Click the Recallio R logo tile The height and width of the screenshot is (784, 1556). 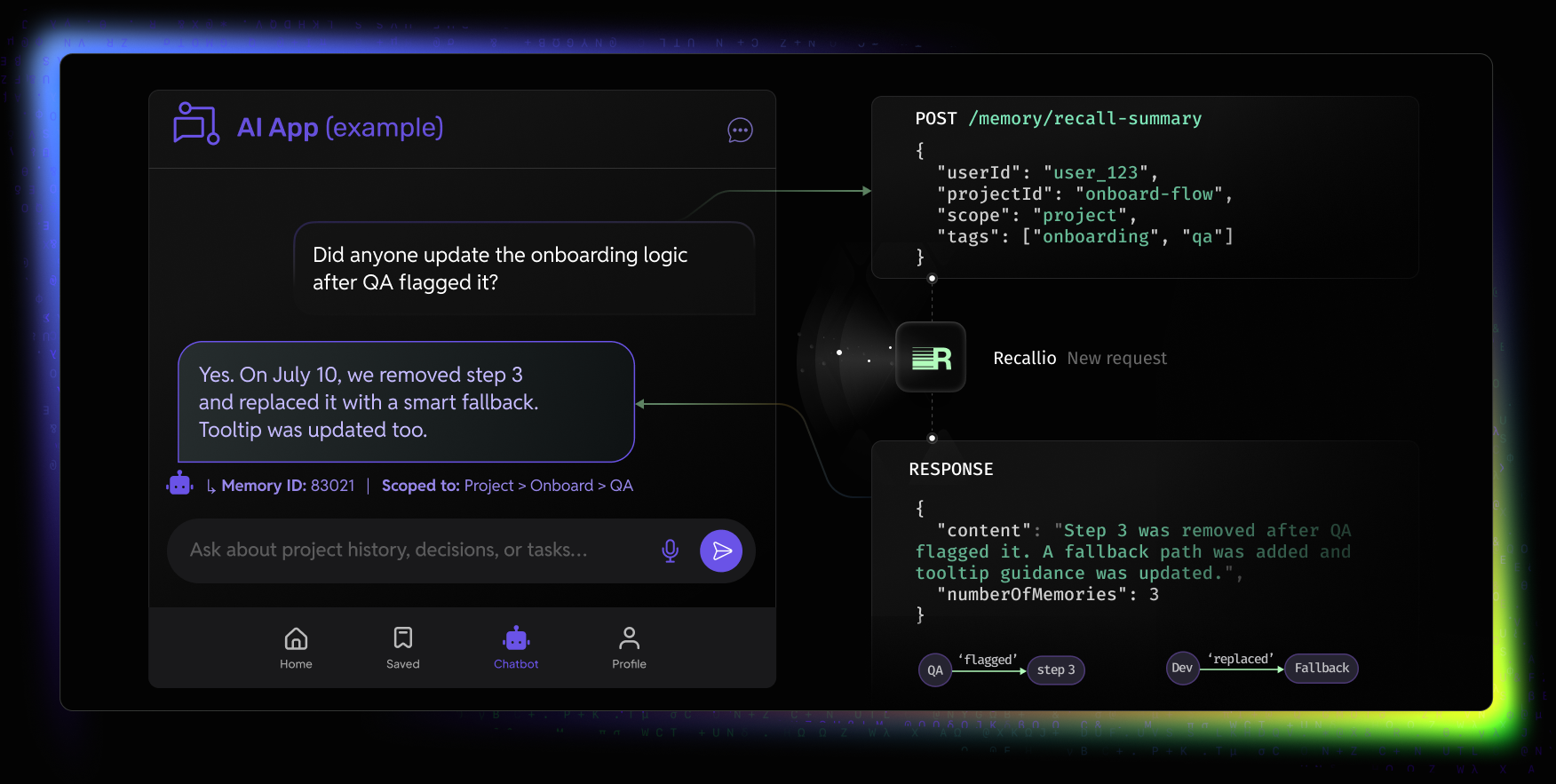[931, 357]
